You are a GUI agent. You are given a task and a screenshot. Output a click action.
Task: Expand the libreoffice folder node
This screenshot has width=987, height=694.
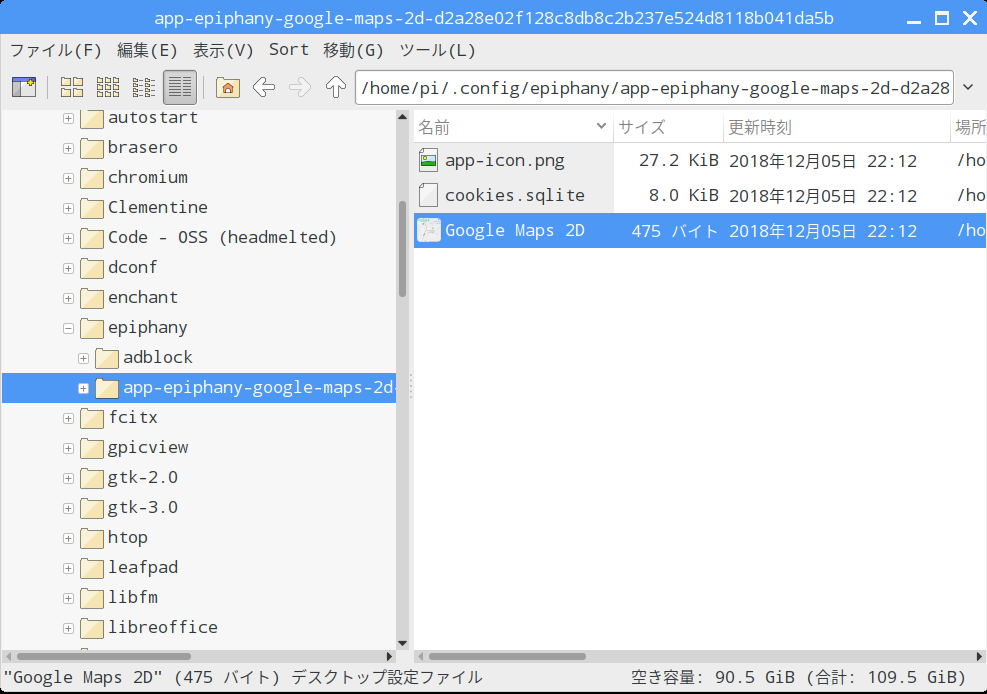pyautogui.click(x=69, y=628)
